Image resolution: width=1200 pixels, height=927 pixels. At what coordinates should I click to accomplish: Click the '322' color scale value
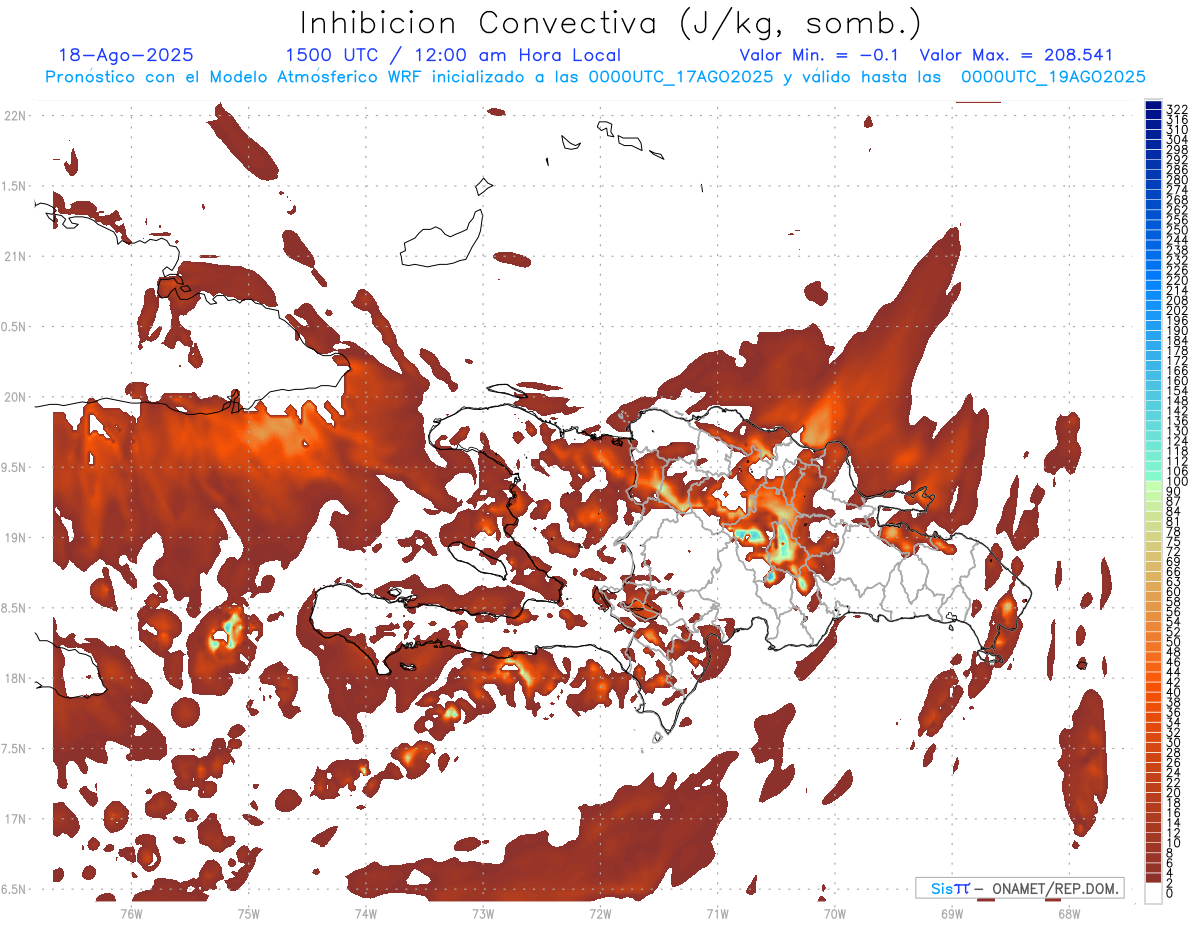click(1176, 109)
